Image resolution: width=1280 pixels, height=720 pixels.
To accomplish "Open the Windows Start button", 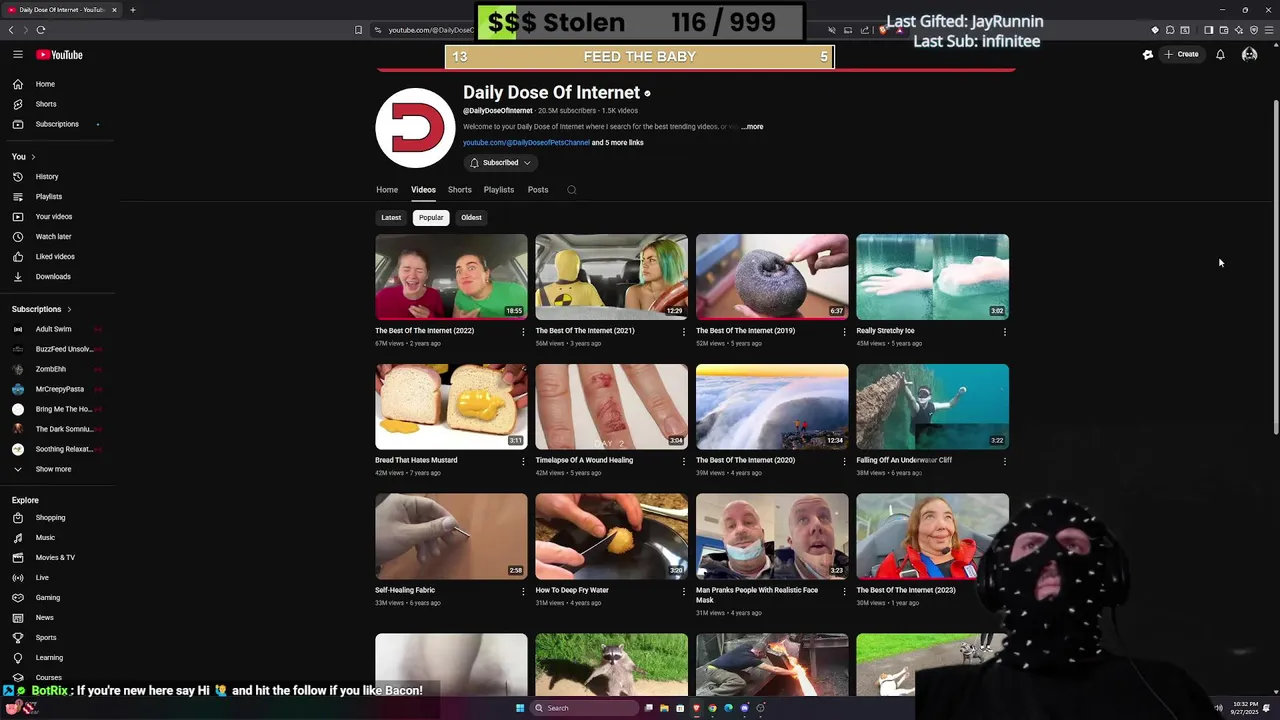I will click(520, 708).
